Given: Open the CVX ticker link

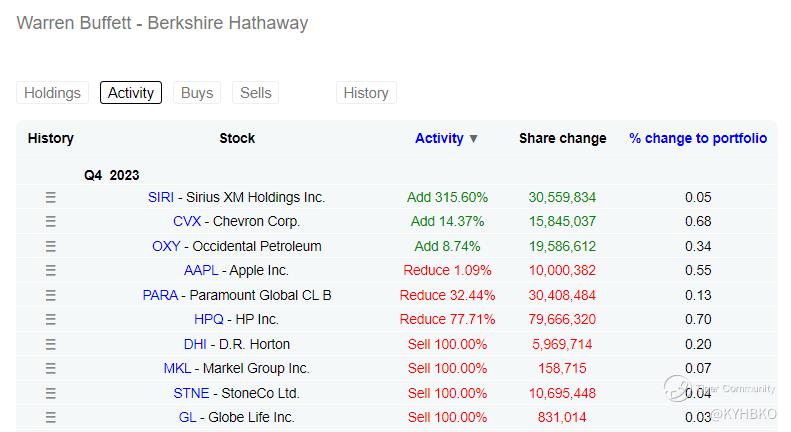Looking at the screenshot, I should (187, 222).
